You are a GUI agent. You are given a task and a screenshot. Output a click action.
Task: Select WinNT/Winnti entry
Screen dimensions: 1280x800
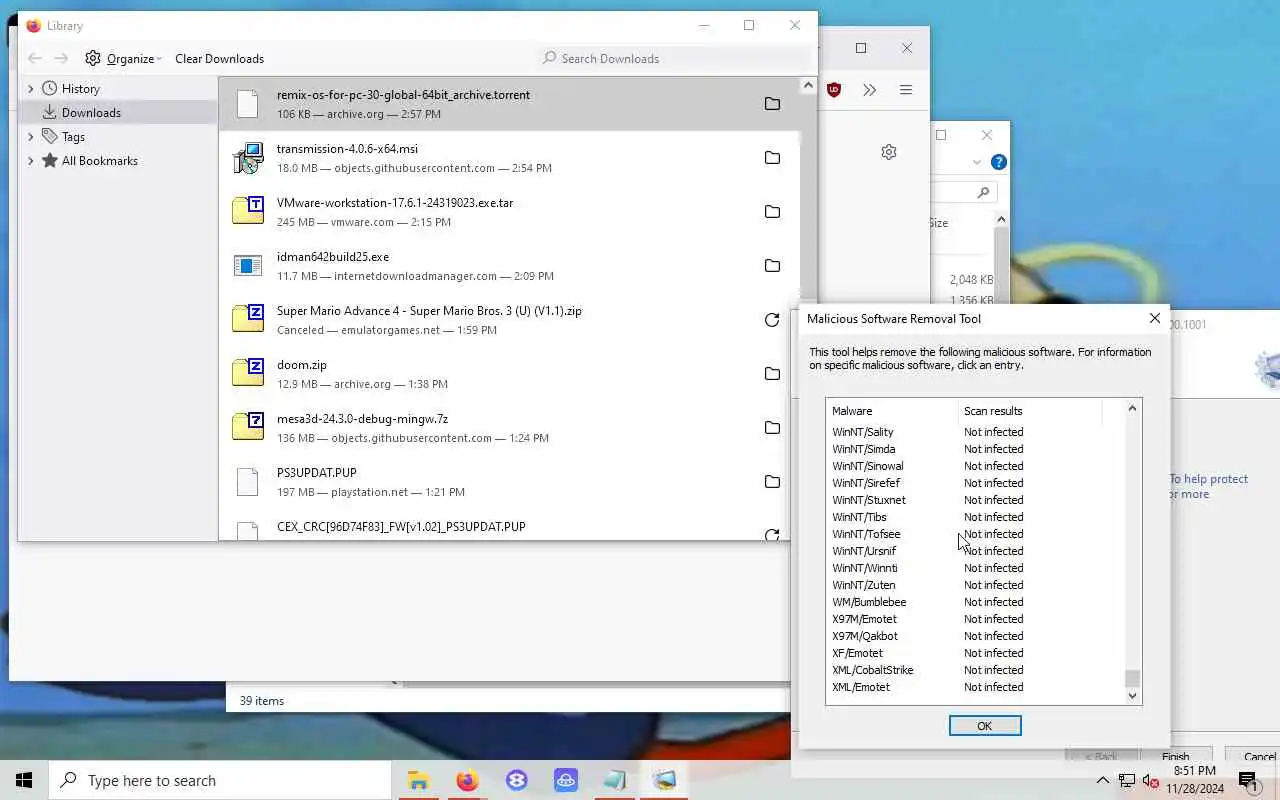[x=865, y=568]
